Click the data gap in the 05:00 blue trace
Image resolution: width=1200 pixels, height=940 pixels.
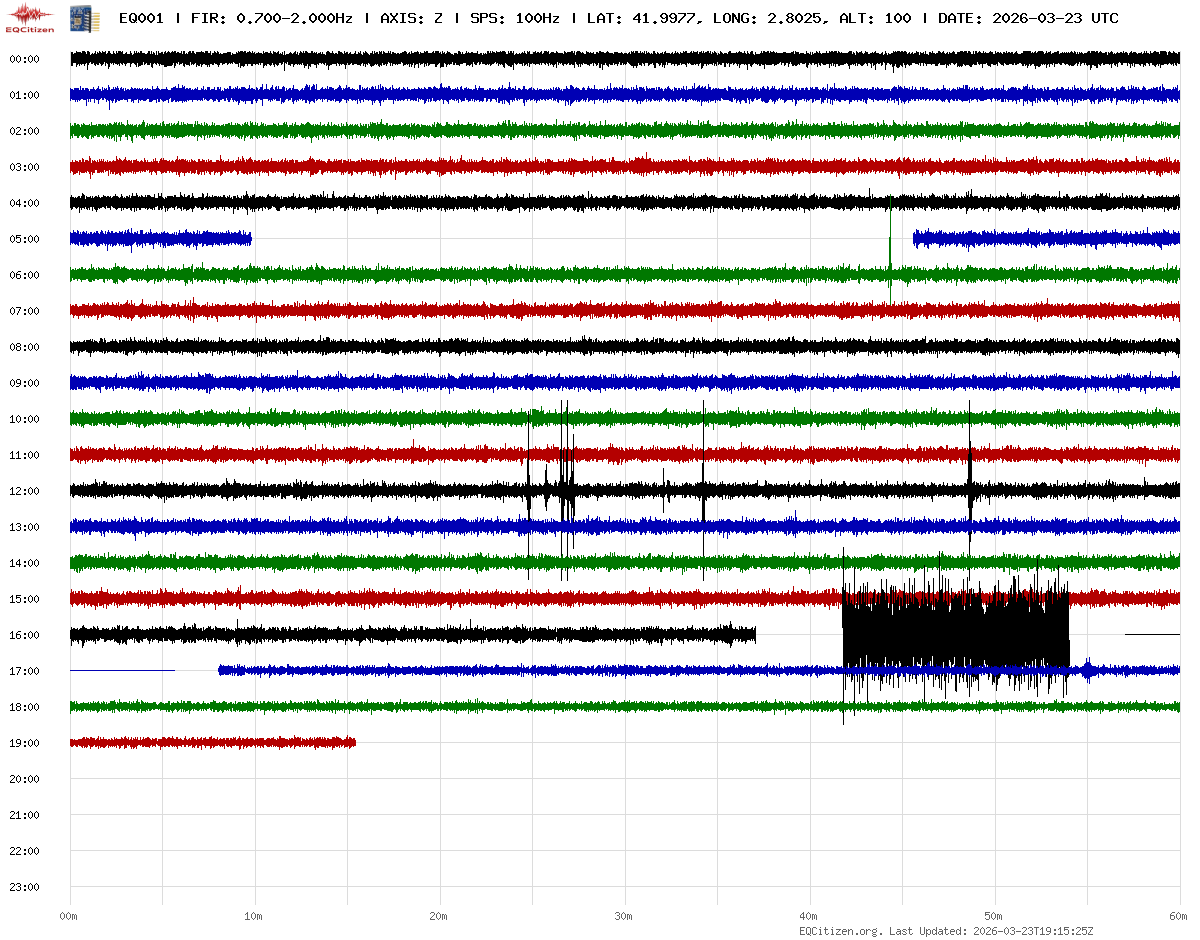pos(580,239)
